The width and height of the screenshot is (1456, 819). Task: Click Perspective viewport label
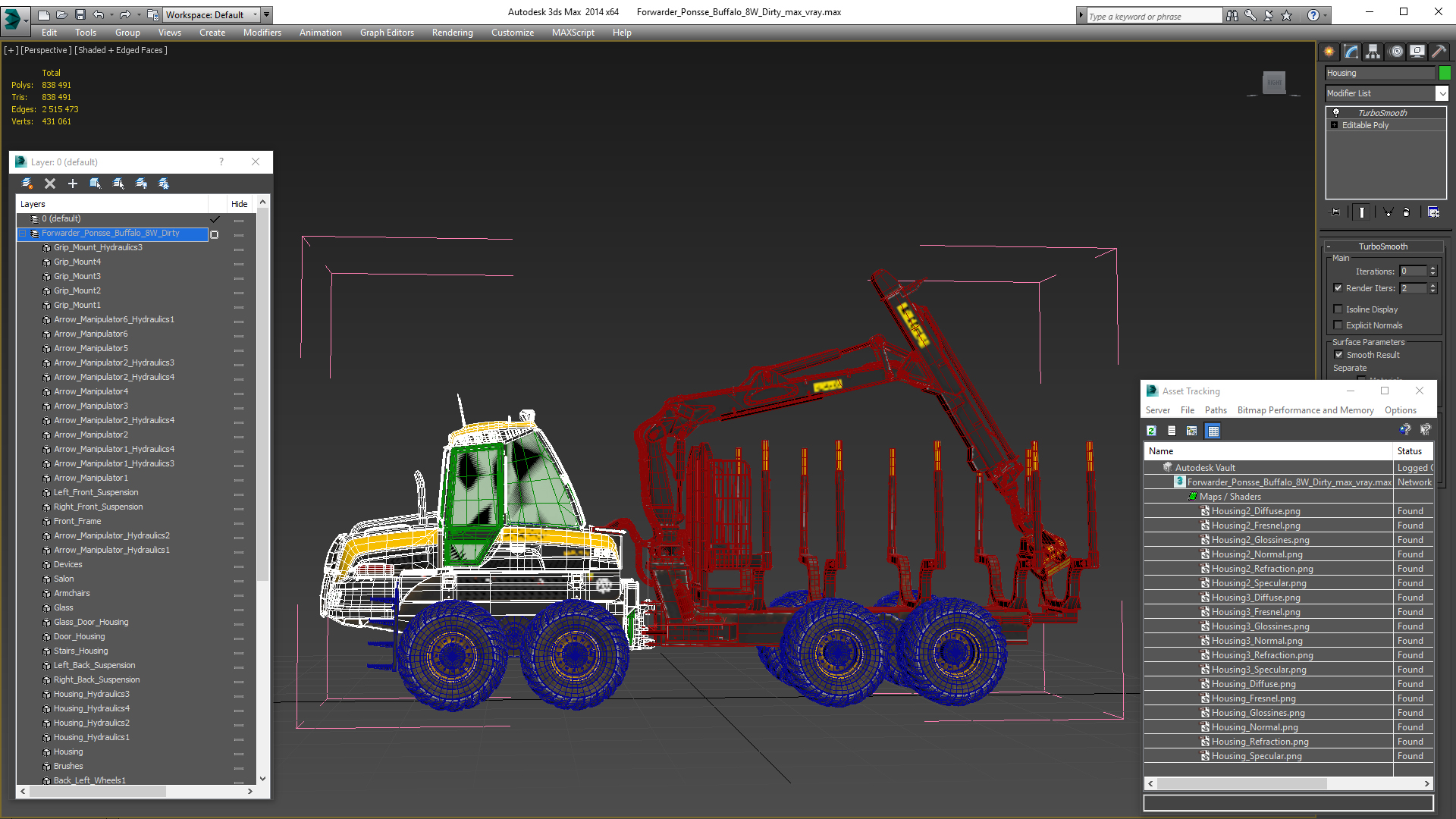tap(46, 50)
